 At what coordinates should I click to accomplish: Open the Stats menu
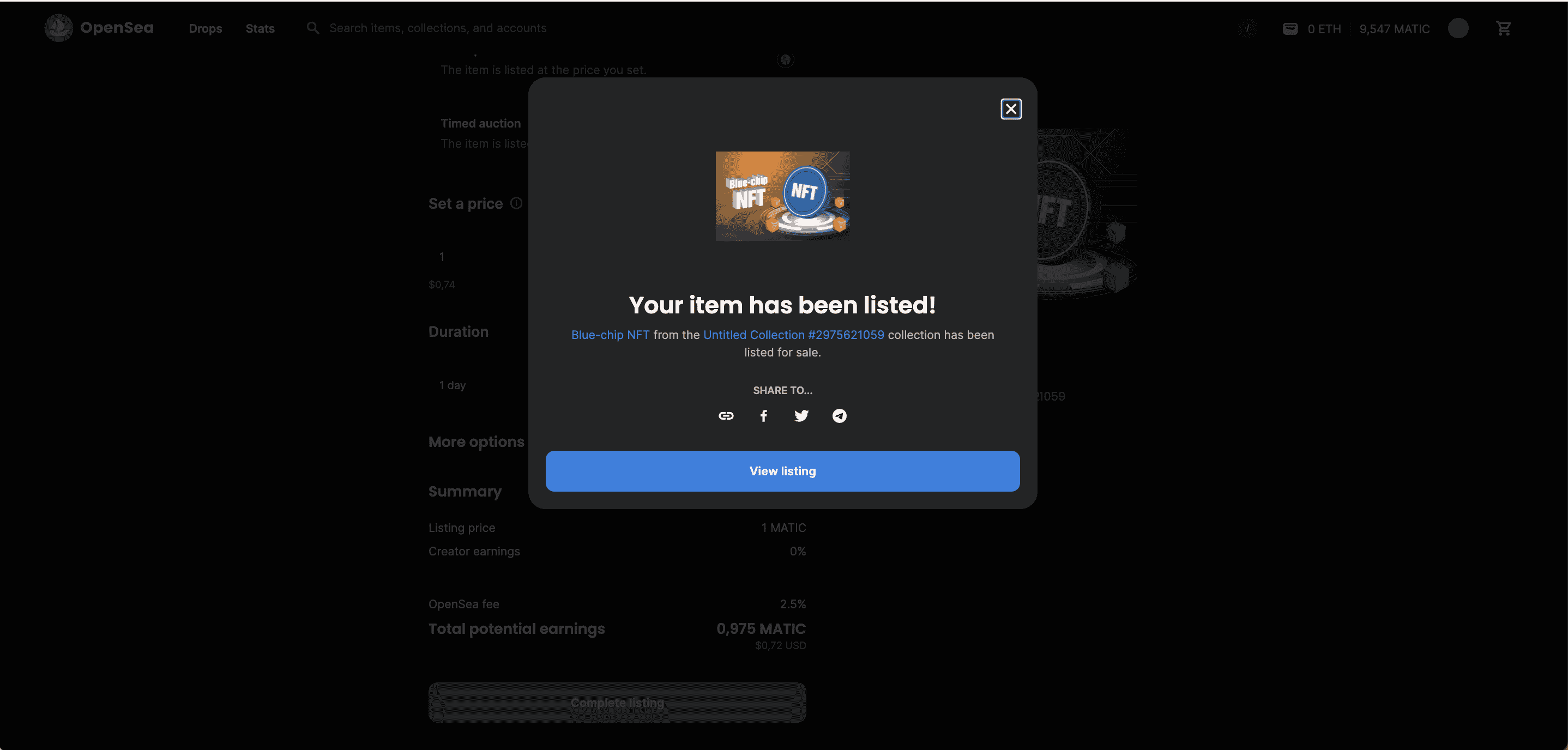pyautogui.click(x=260, y=28)
